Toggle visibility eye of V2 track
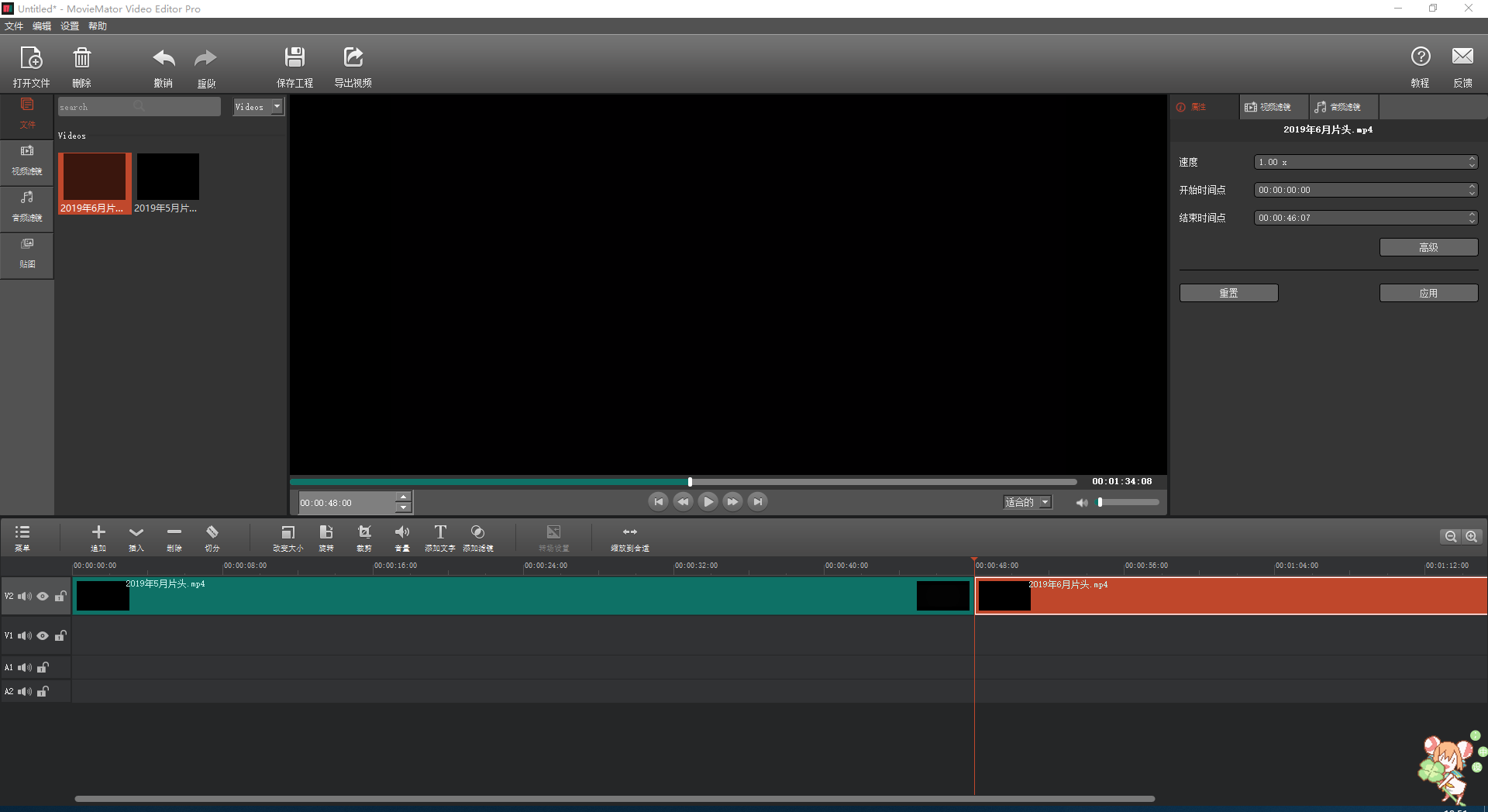1488x812 pixels. tap(43, 597)
